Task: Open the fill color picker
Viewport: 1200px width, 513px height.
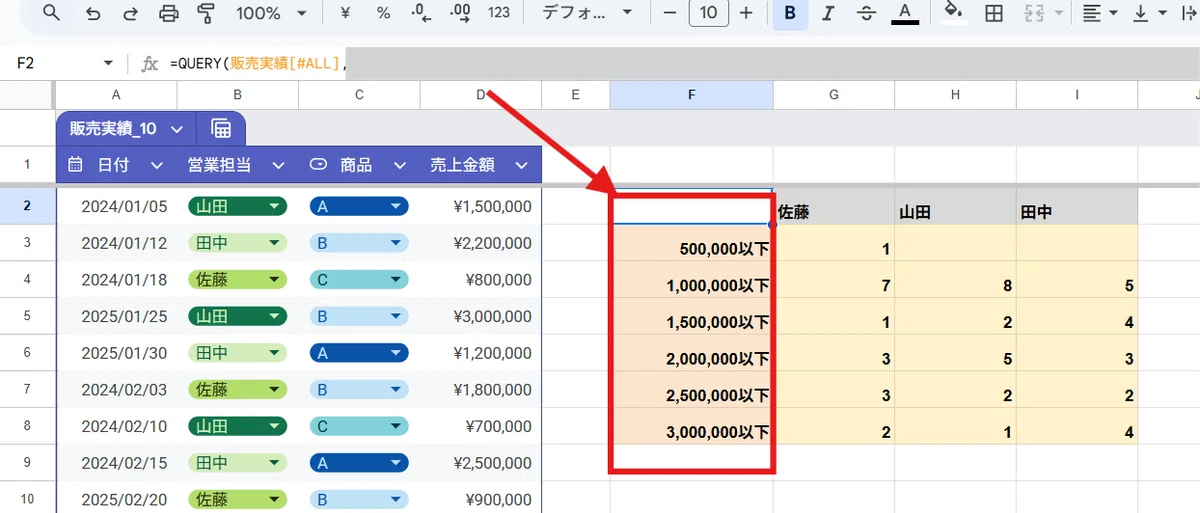Action: pyautogui.click(x=954, y=13)
